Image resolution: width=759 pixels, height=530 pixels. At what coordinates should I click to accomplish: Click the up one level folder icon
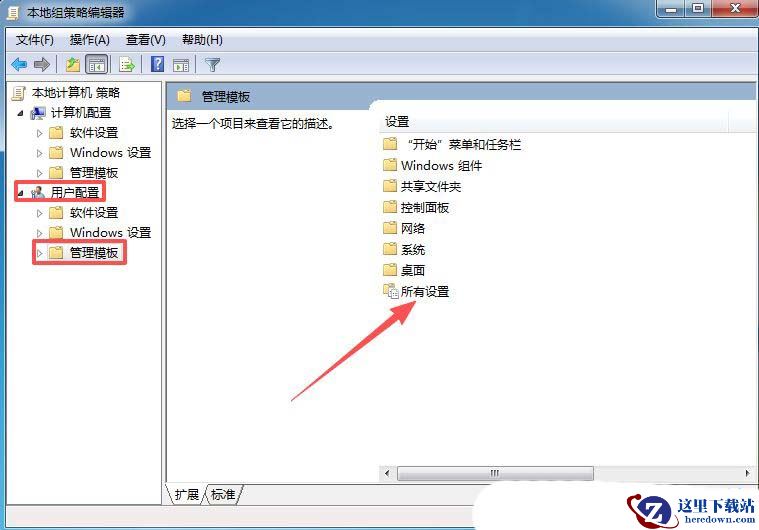(73, 64)
